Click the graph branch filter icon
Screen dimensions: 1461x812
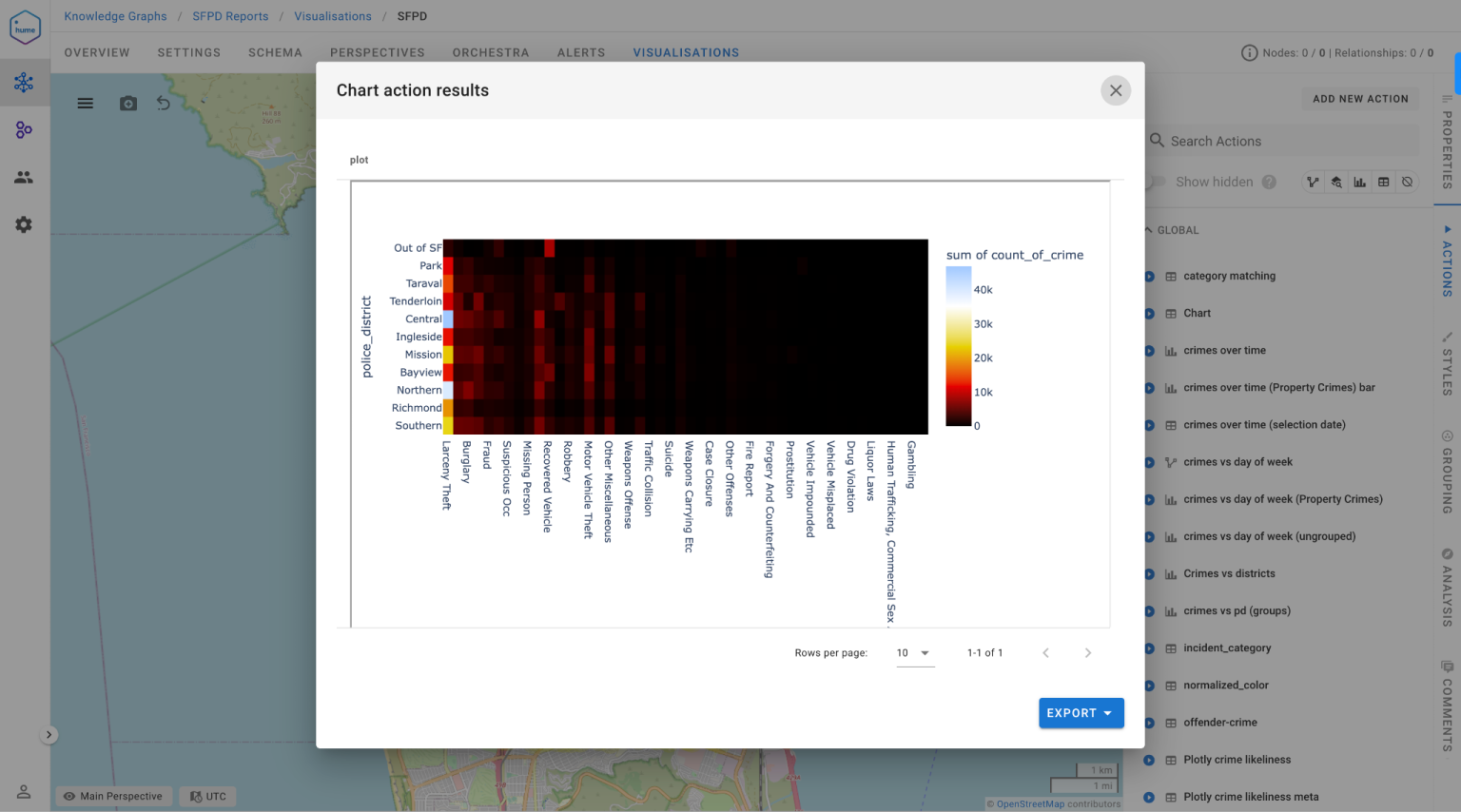point(1313,183)
